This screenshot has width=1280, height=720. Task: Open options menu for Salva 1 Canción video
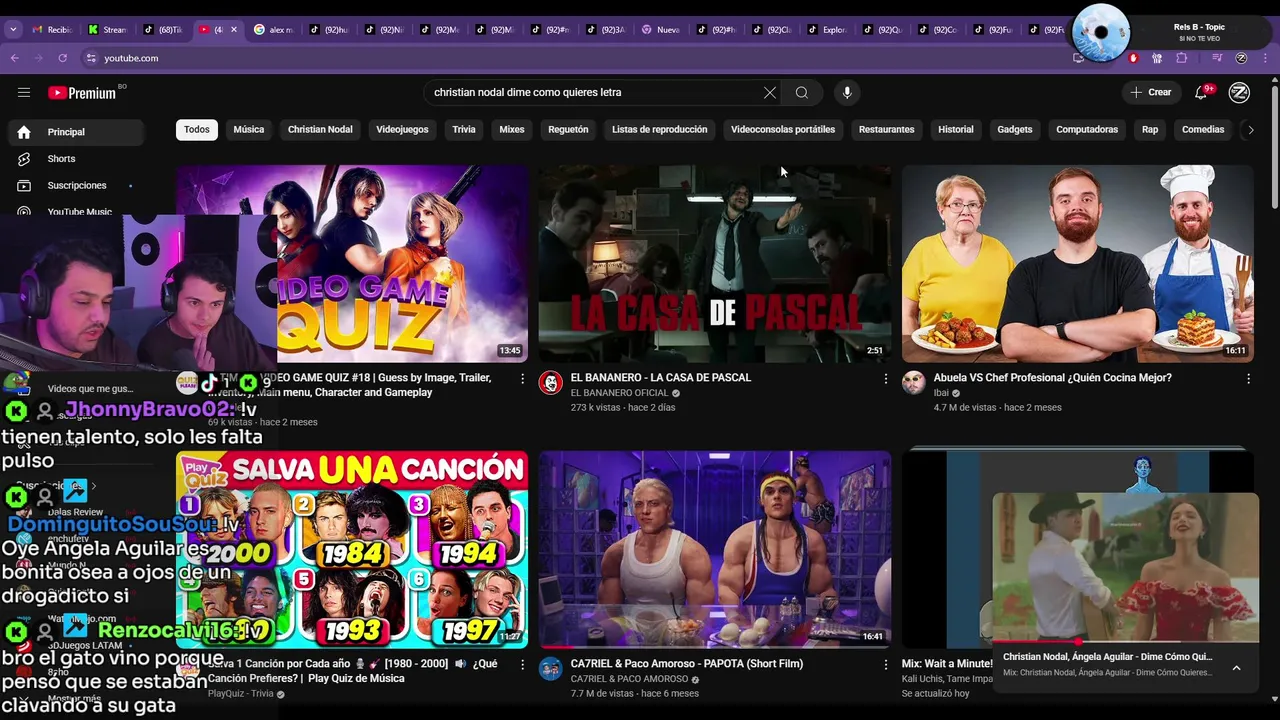click(x=522, y=665)
